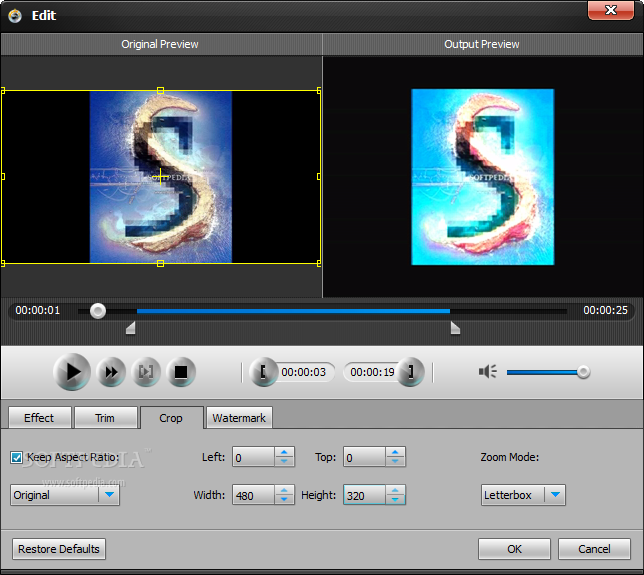Screen dimensions: 644x575
Task: Click the bottom-right corner crop handle
Action: pos(319,264)
